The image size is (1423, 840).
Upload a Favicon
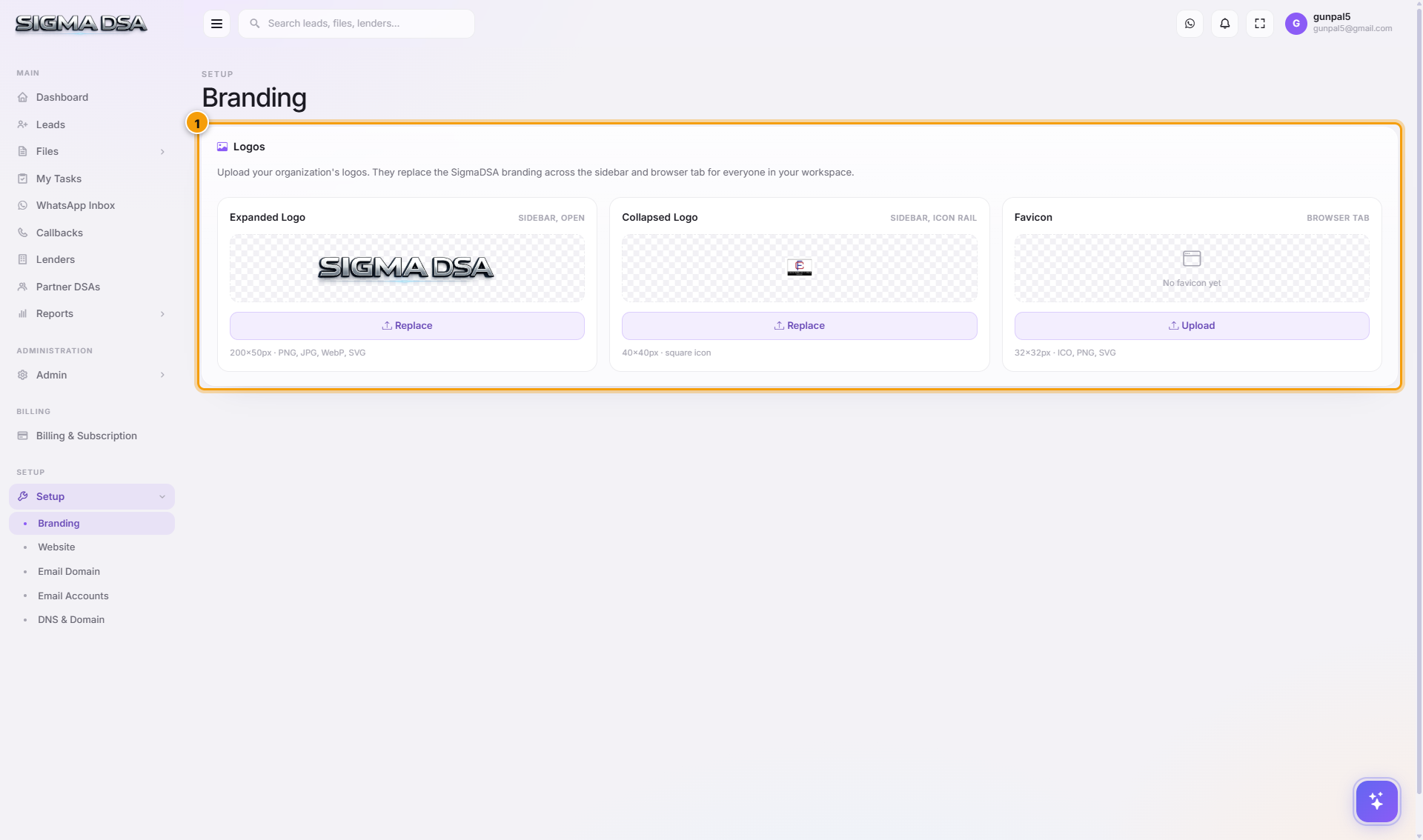tap(1191, 326)
